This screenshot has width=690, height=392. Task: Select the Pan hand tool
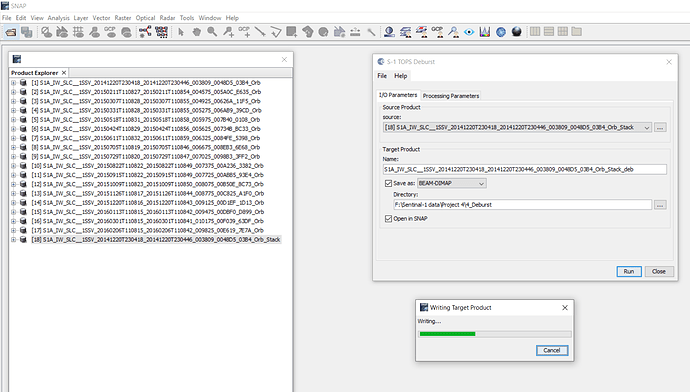tap(196, 32)
